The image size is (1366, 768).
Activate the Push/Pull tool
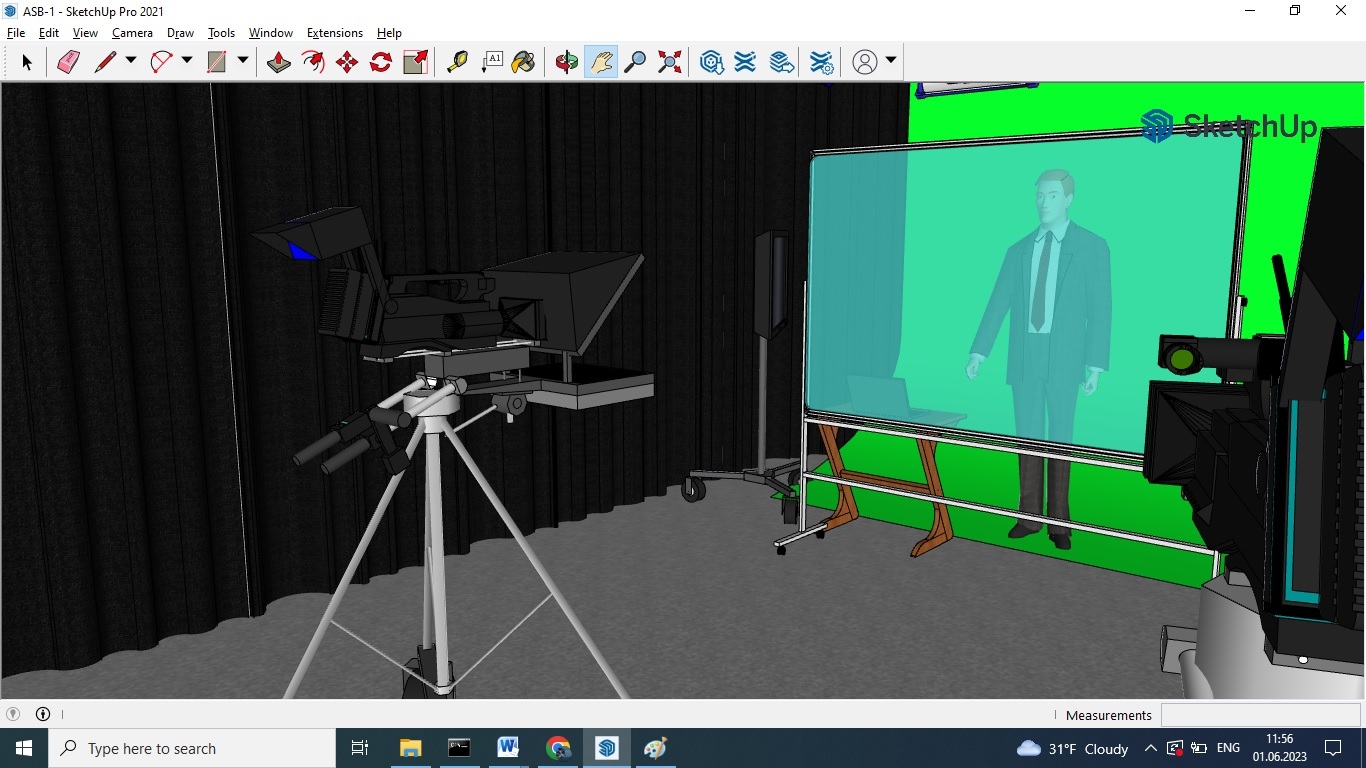(279, 62)
